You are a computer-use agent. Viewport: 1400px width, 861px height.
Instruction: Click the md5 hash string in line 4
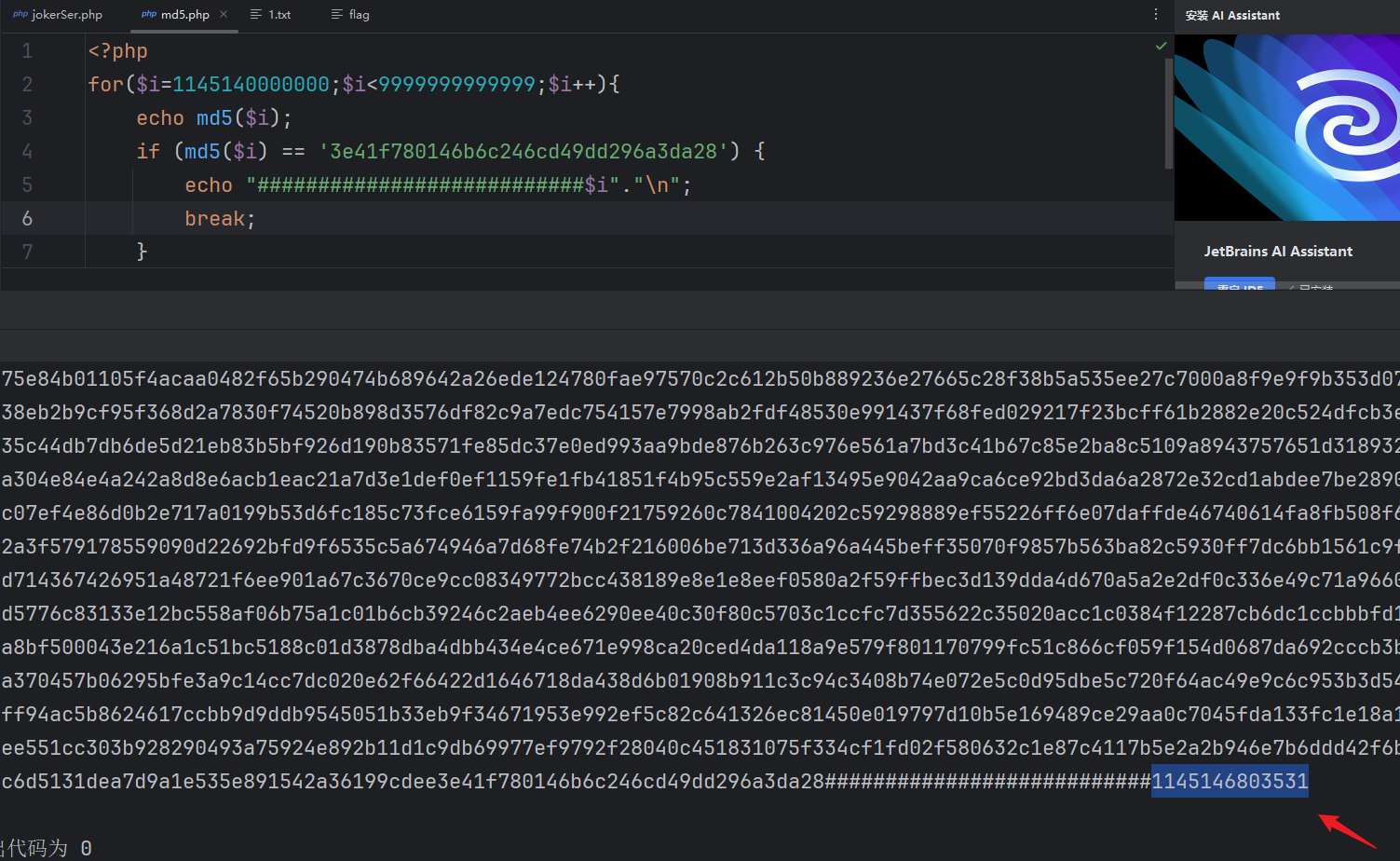coord(523,151)
